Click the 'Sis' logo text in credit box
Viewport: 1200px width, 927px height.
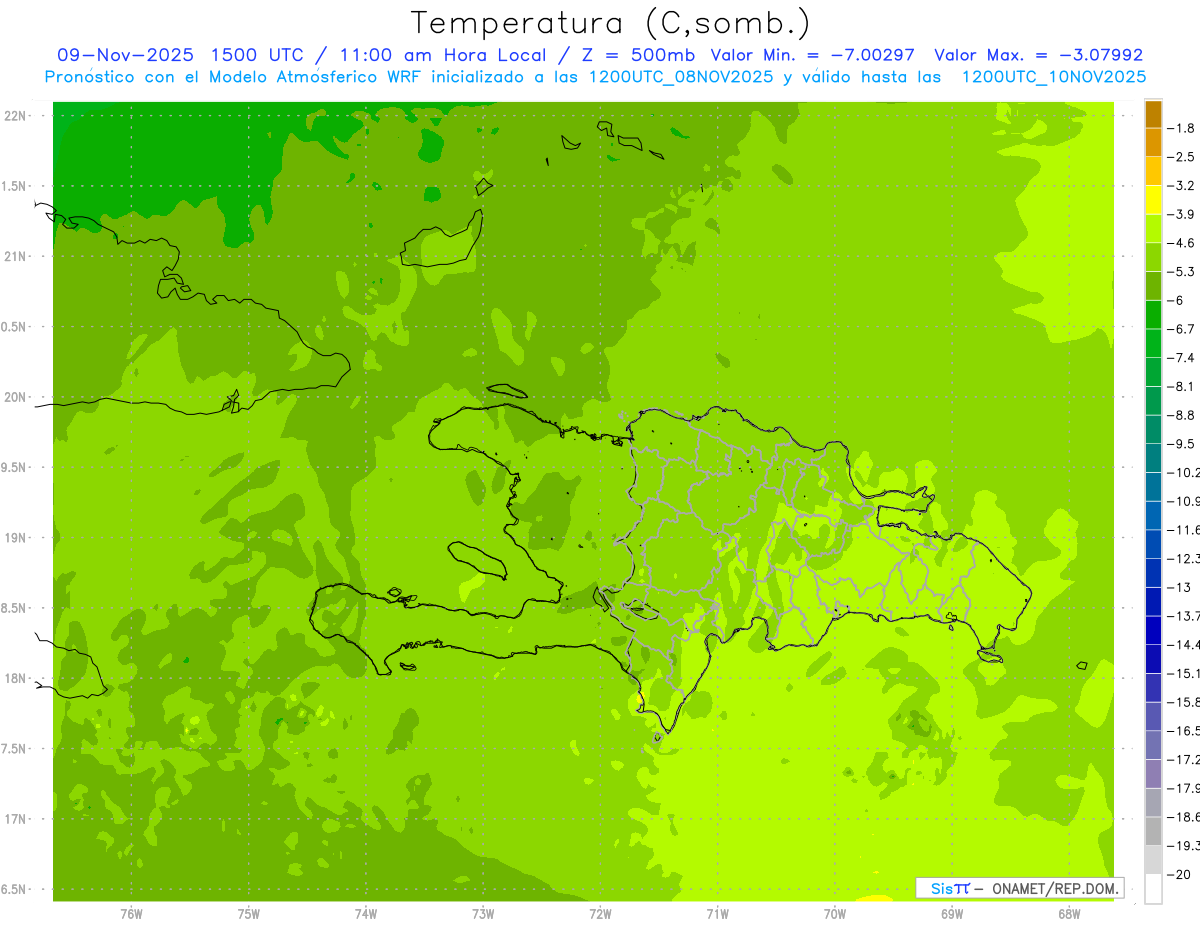click(x=941, y=888)
